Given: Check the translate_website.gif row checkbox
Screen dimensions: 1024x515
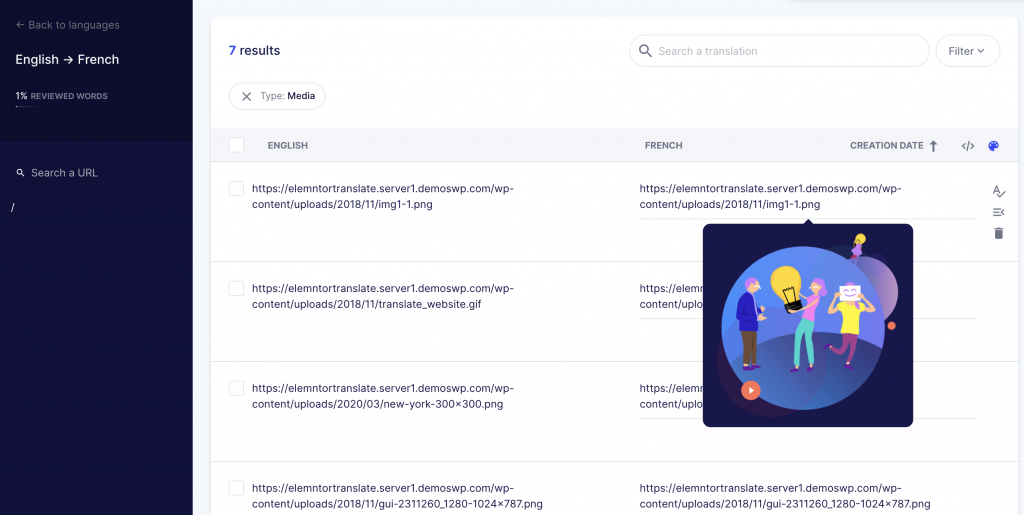Looking at the screenshot, I should tap(236, 289).
